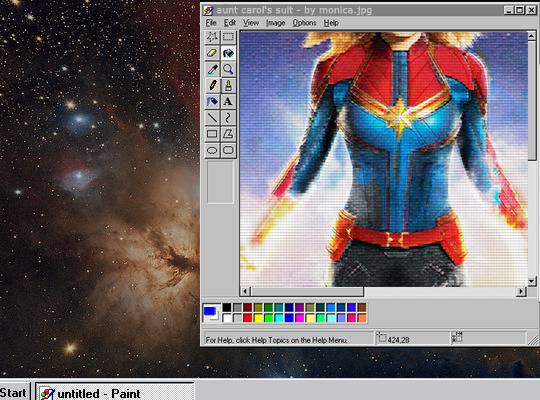This screenshot has height=400, width=540.
Task: Choose the maroon dark red swatch
Action: tap(248, 307)
